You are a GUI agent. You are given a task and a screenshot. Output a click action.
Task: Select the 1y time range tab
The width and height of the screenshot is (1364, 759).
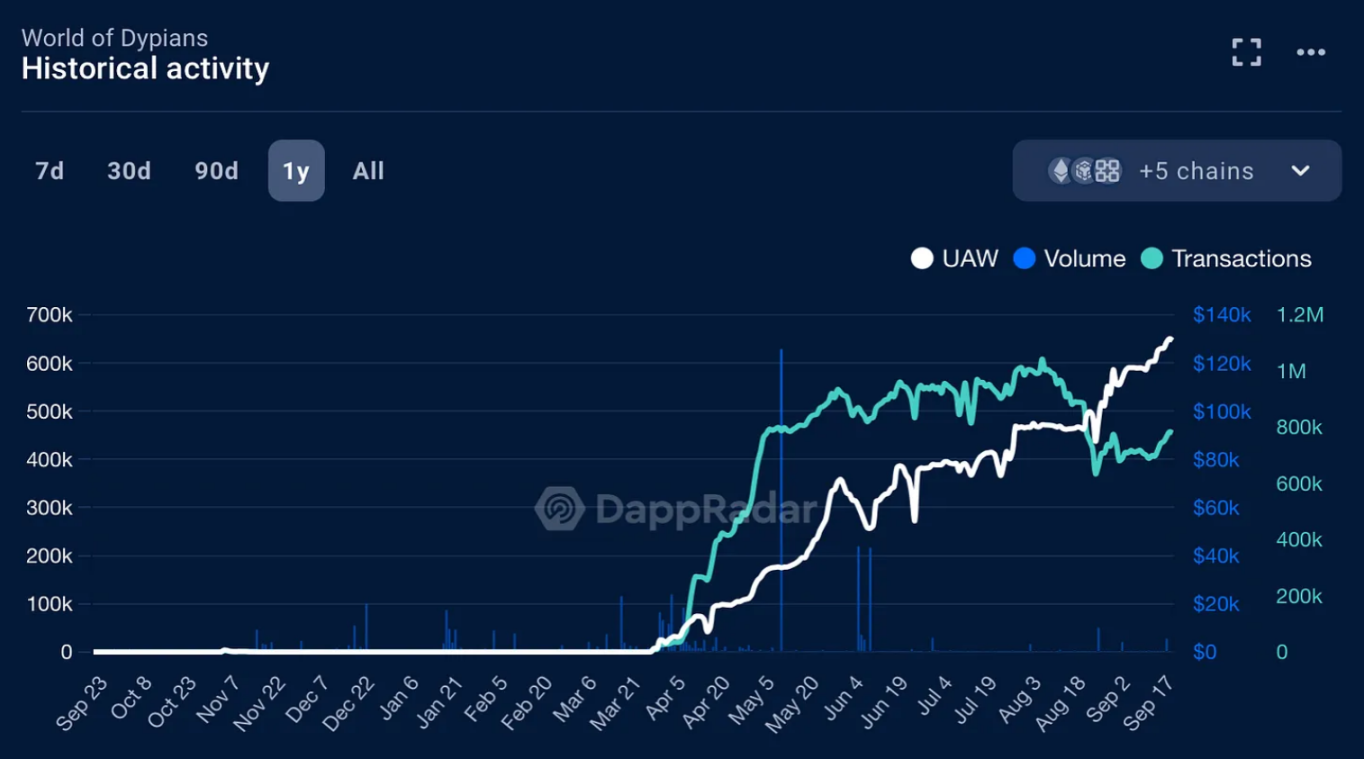click(x=296, y=171)
